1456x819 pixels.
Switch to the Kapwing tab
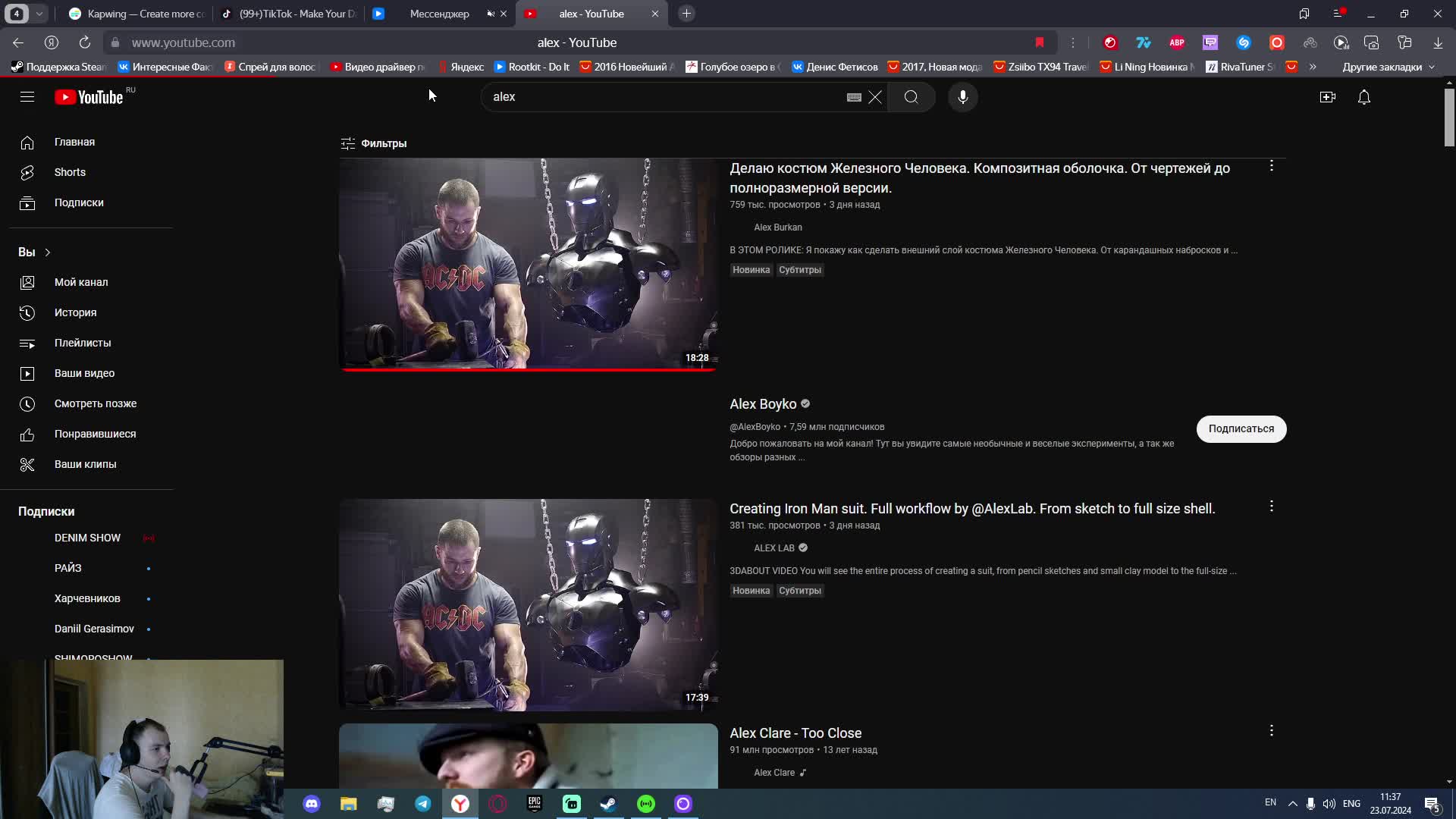coord(136,14)
